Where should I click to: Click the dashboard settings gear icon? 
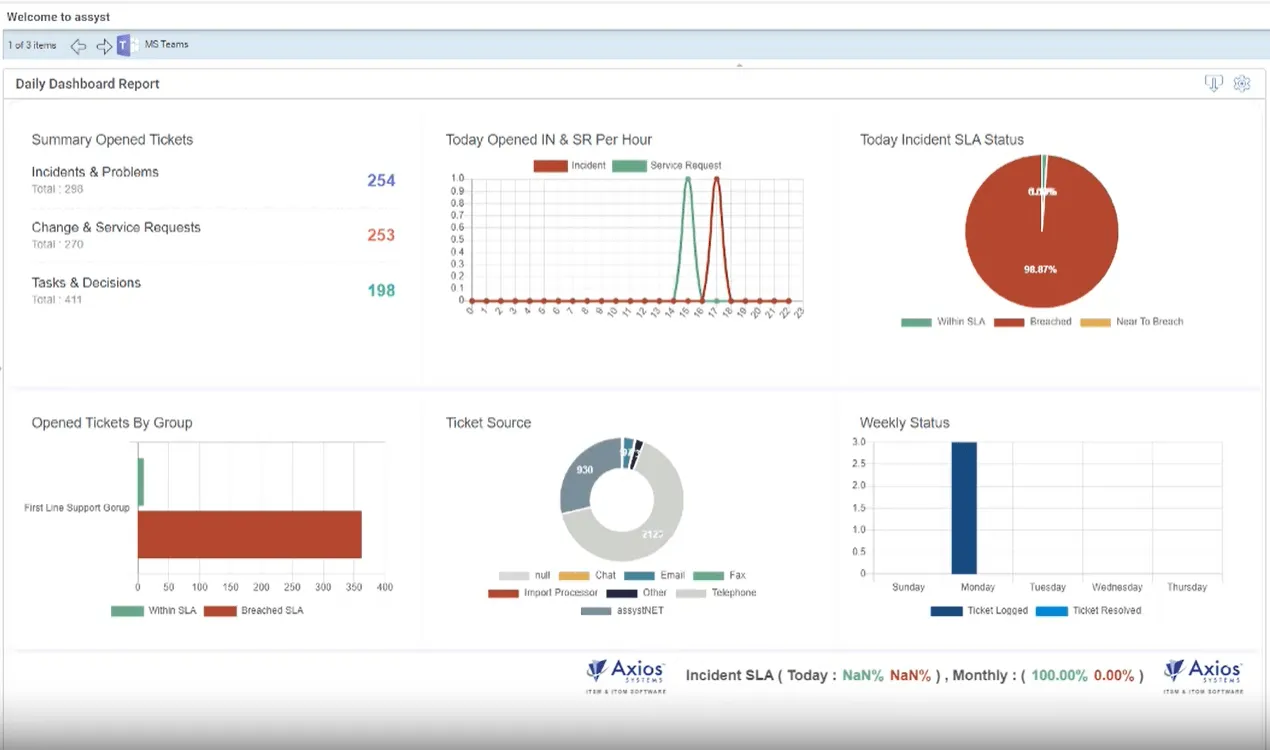click(x=1242, y=84)
